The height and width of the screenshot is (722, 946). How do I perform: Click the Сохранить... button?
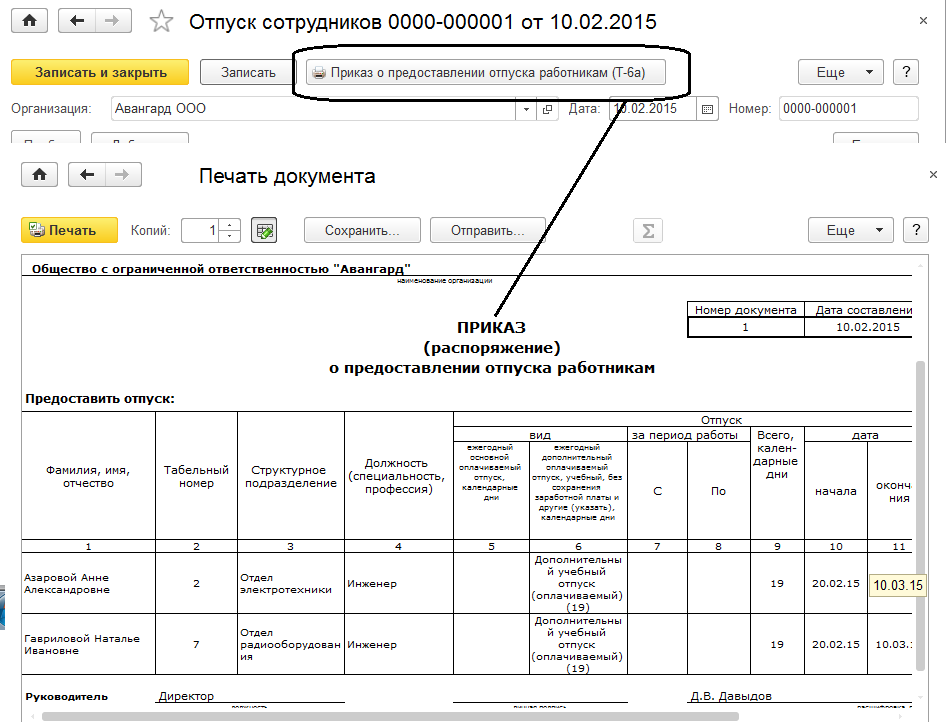tap(362, 230)
